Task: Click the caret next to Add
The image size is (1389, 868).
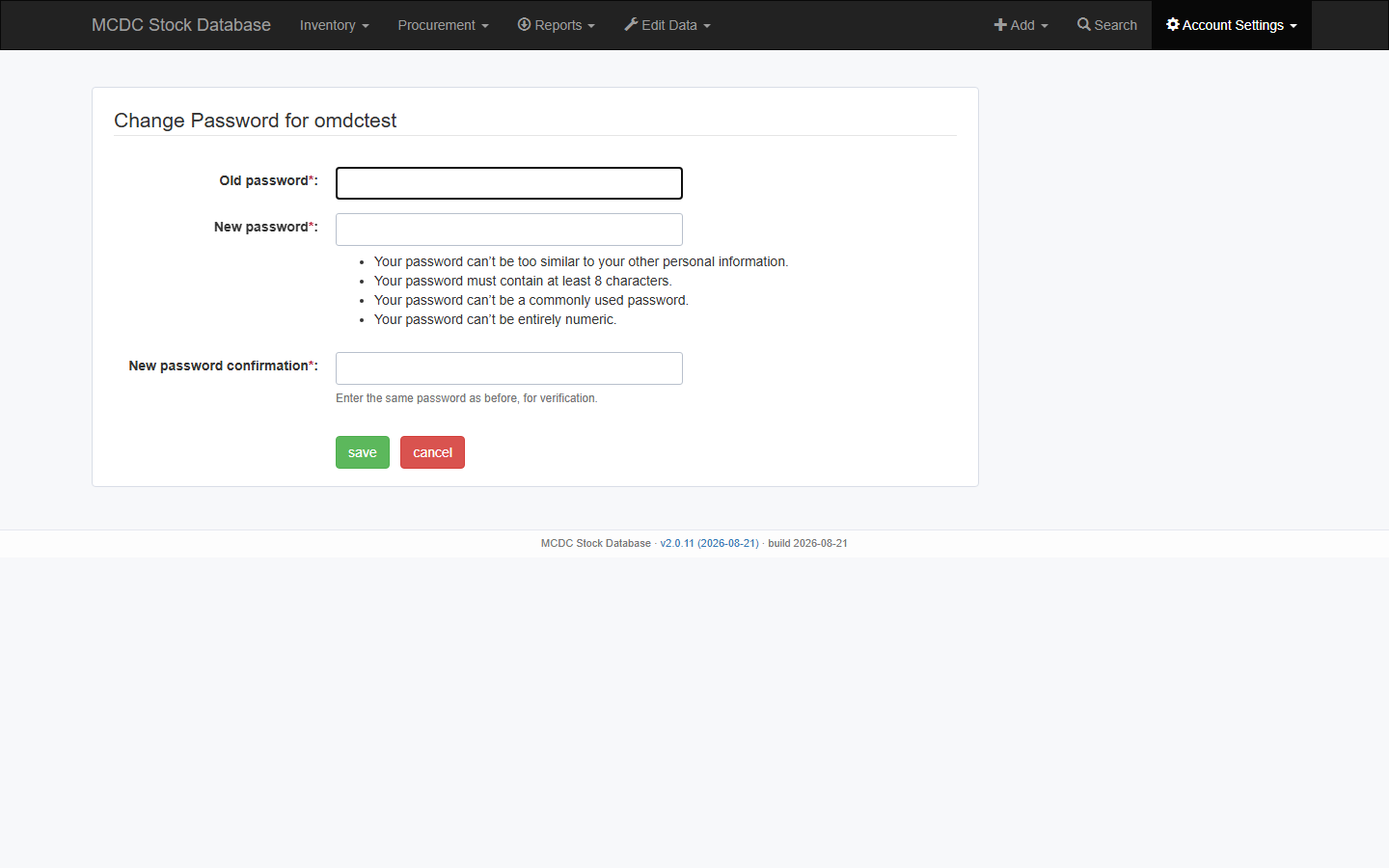Action: [1045, 26]
